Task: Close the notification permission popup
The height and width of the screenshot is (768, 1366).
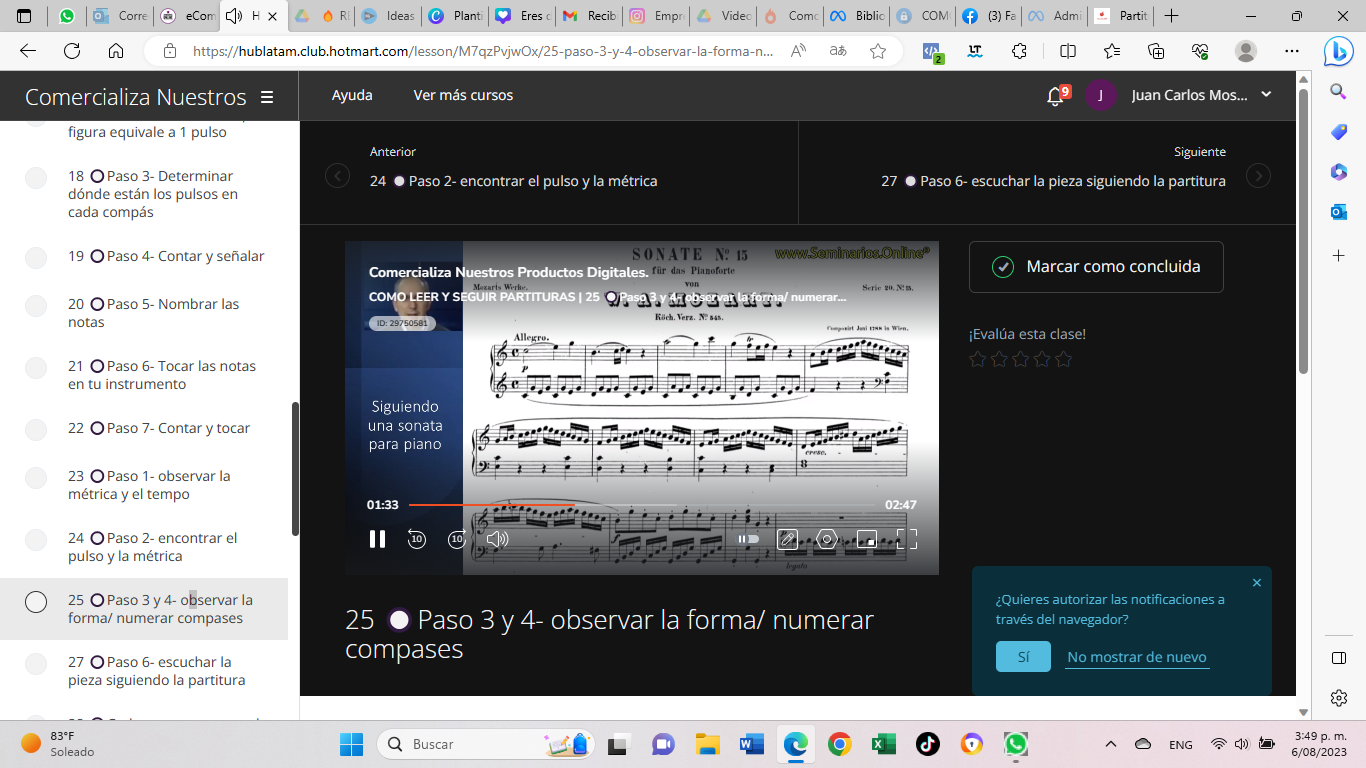Action: (1257, 583)
